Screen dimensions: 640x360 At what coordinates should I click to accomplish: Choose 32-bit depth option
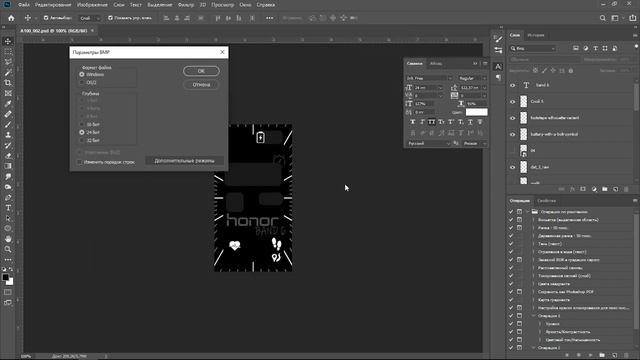[x=82, y=140]
